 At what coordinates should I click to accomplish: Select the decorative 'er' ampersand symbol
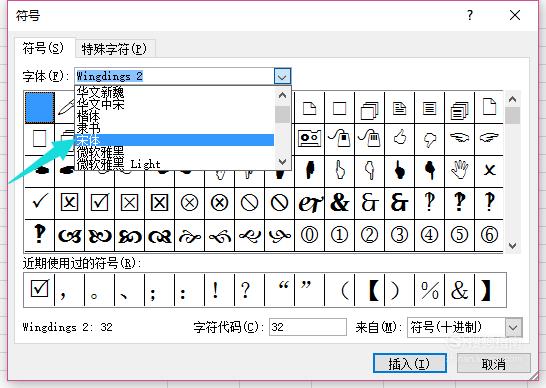[310, 203]
